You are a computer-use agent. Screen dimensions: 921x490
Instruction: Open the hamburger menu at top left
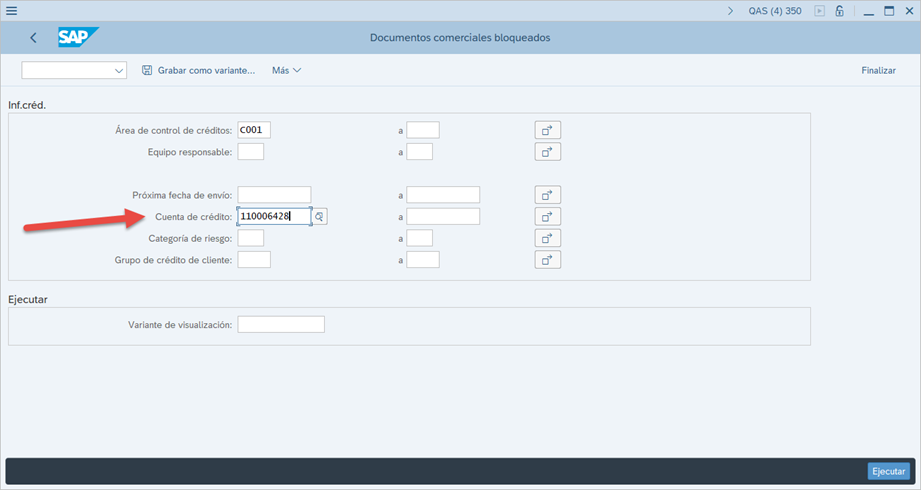(11, 11)
